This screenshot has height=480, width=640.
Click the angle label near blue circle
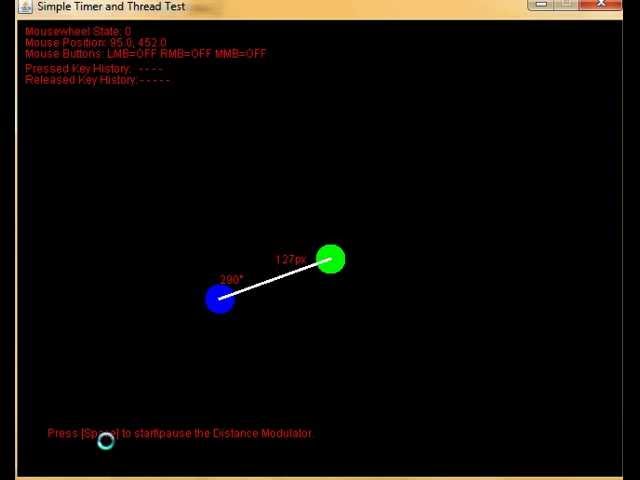(x=231, y=279)
